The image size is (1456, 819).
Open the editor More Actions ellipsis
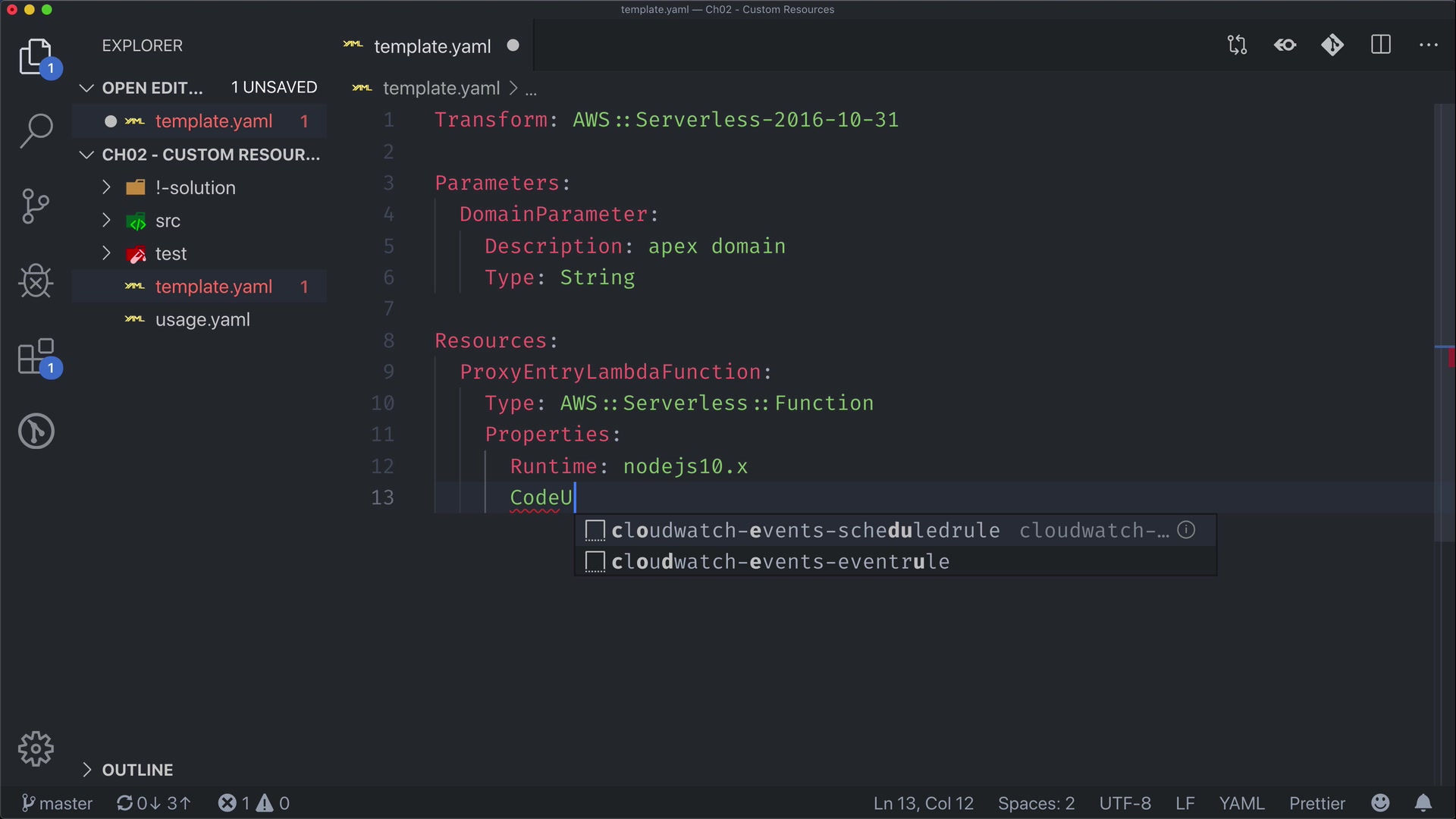tap(1429, 45)
